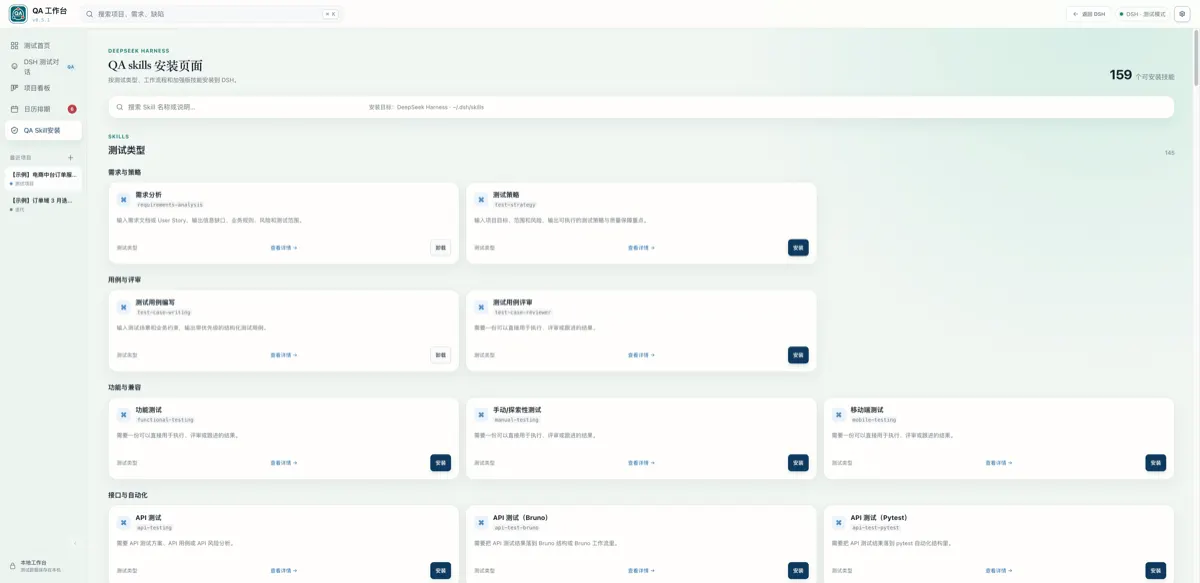Click the requirements-analysis slug label

[x=170, y=205]
